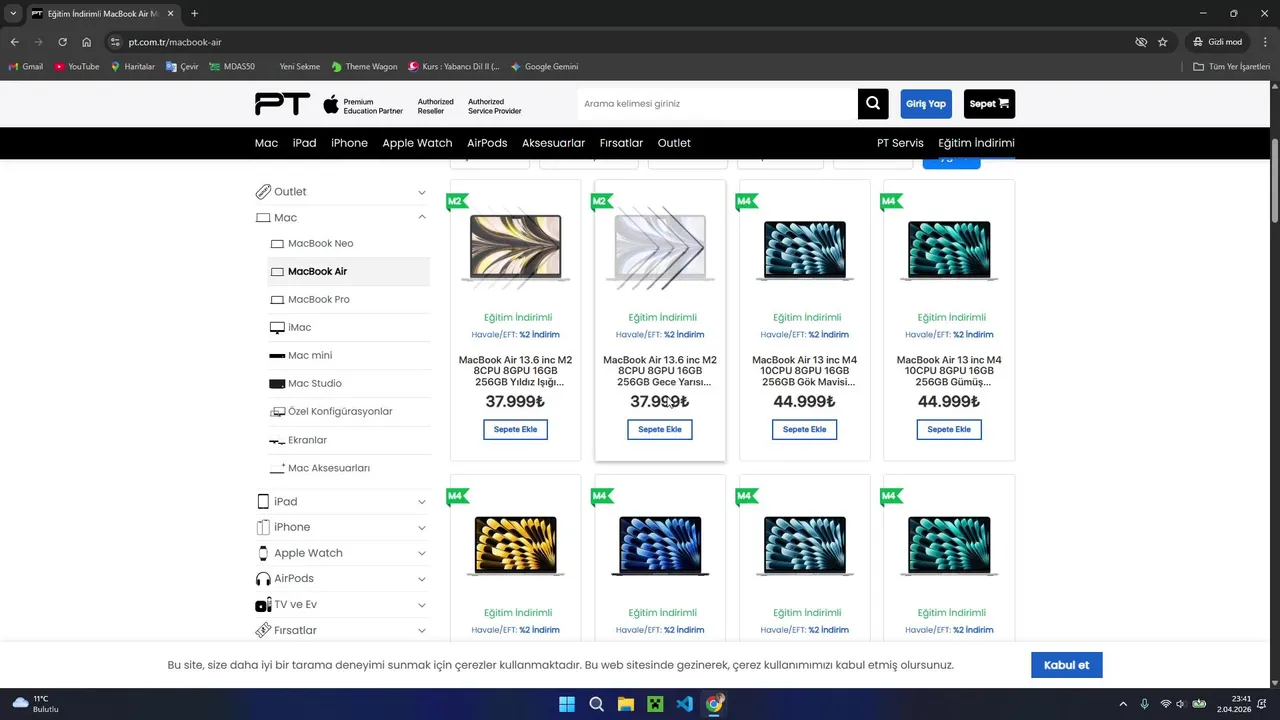The width and height of the screenshot is (1280, 720).
Task: Expand the Fırsatlar sidebar chevron
Action: tap(422, 630)
